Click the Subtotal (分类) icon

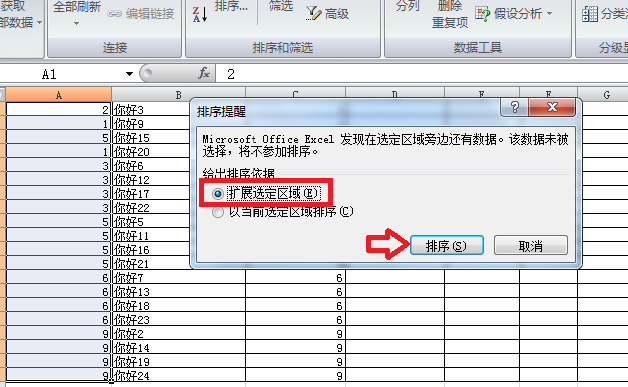[x=590, y=14]
